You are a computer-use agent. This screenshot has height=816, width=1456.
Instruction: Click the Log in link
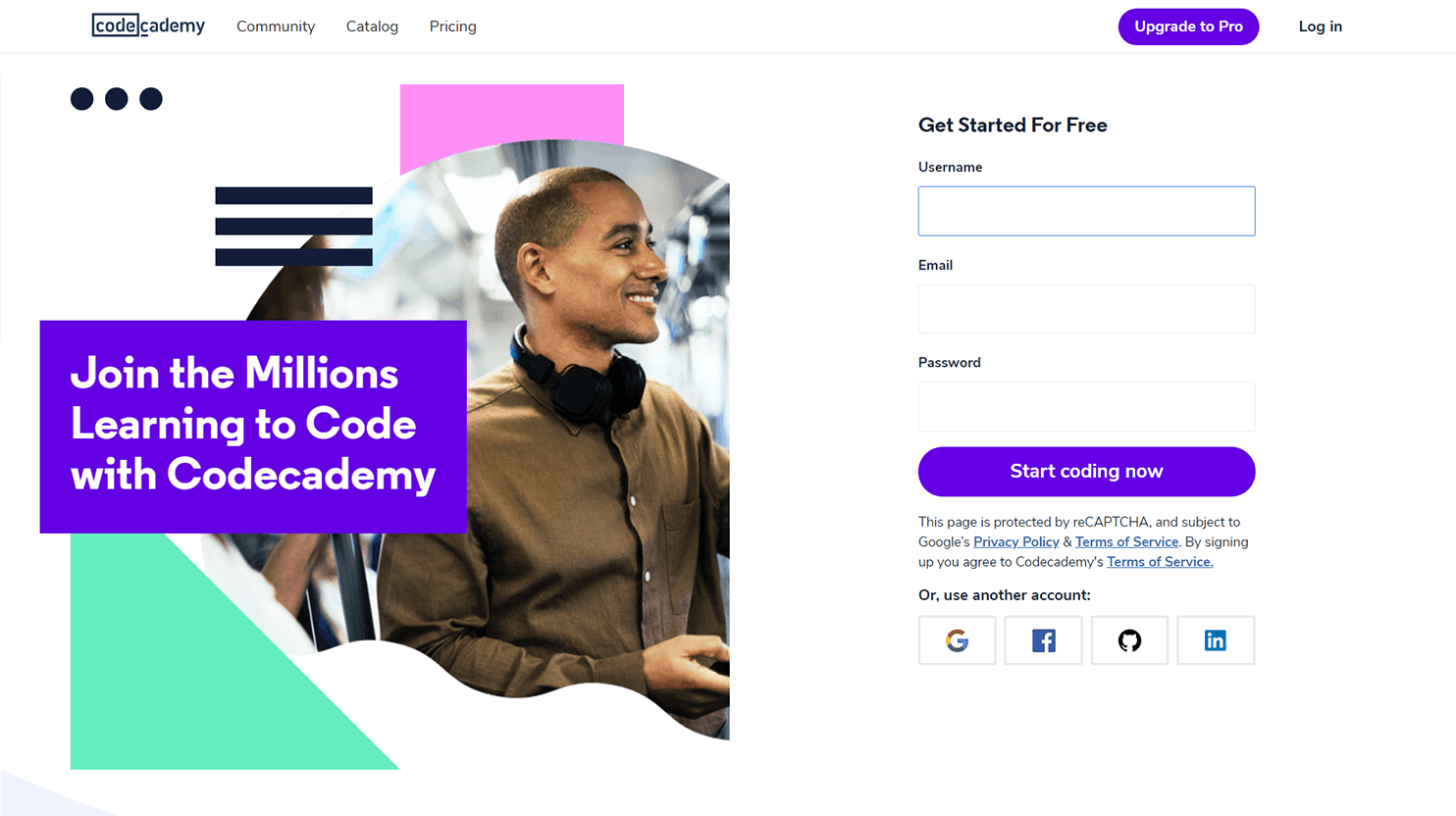[x=1320, y=26]
